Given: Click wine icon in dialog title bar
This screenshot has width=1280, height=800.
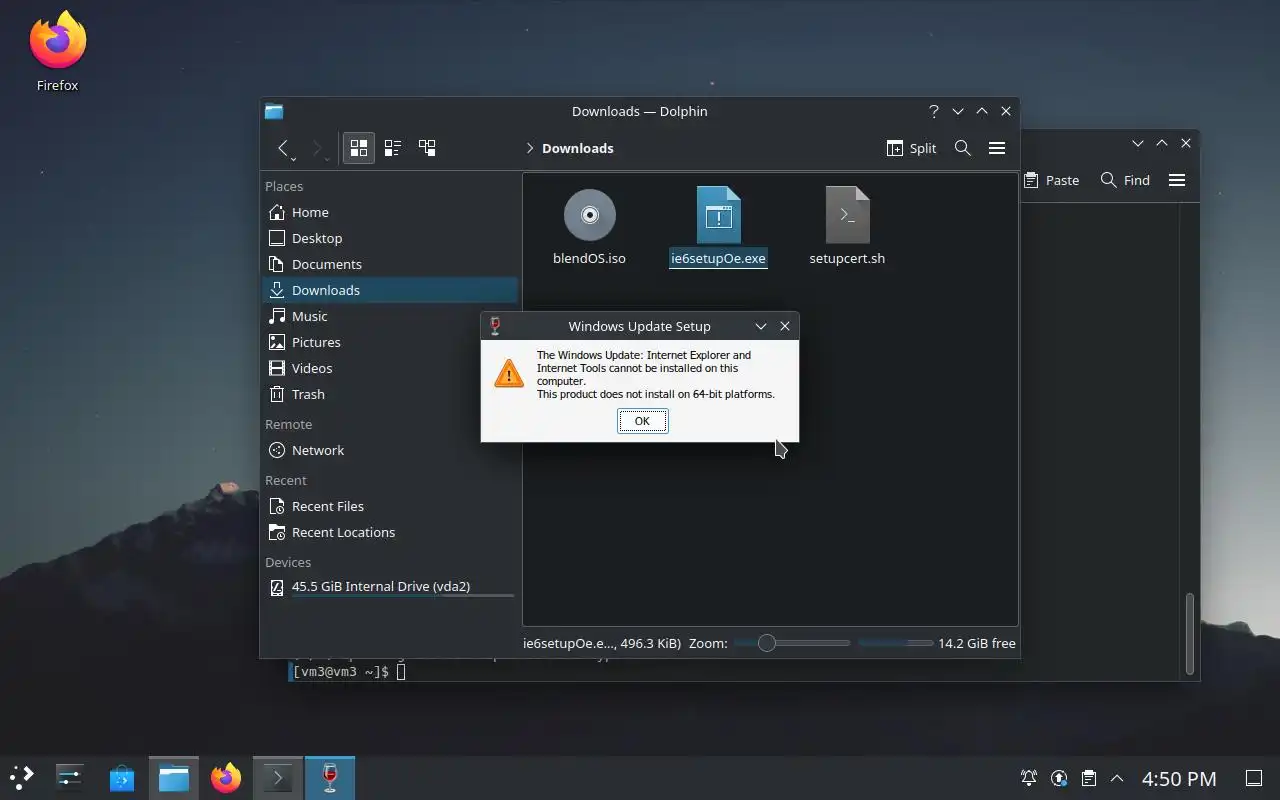Looking at the screenshot, I should pos(495,326).
